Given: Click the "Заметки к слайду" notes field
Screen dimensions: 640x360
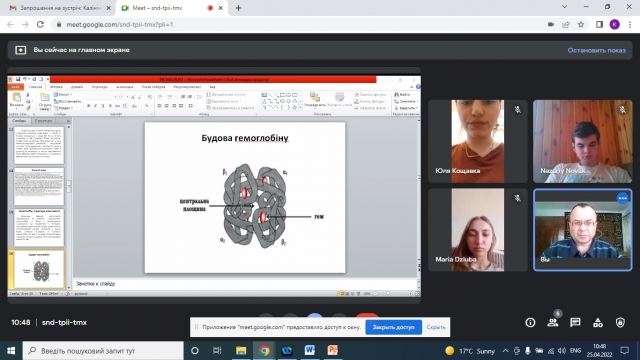Looking at the screenshot, I should [245, 284].
